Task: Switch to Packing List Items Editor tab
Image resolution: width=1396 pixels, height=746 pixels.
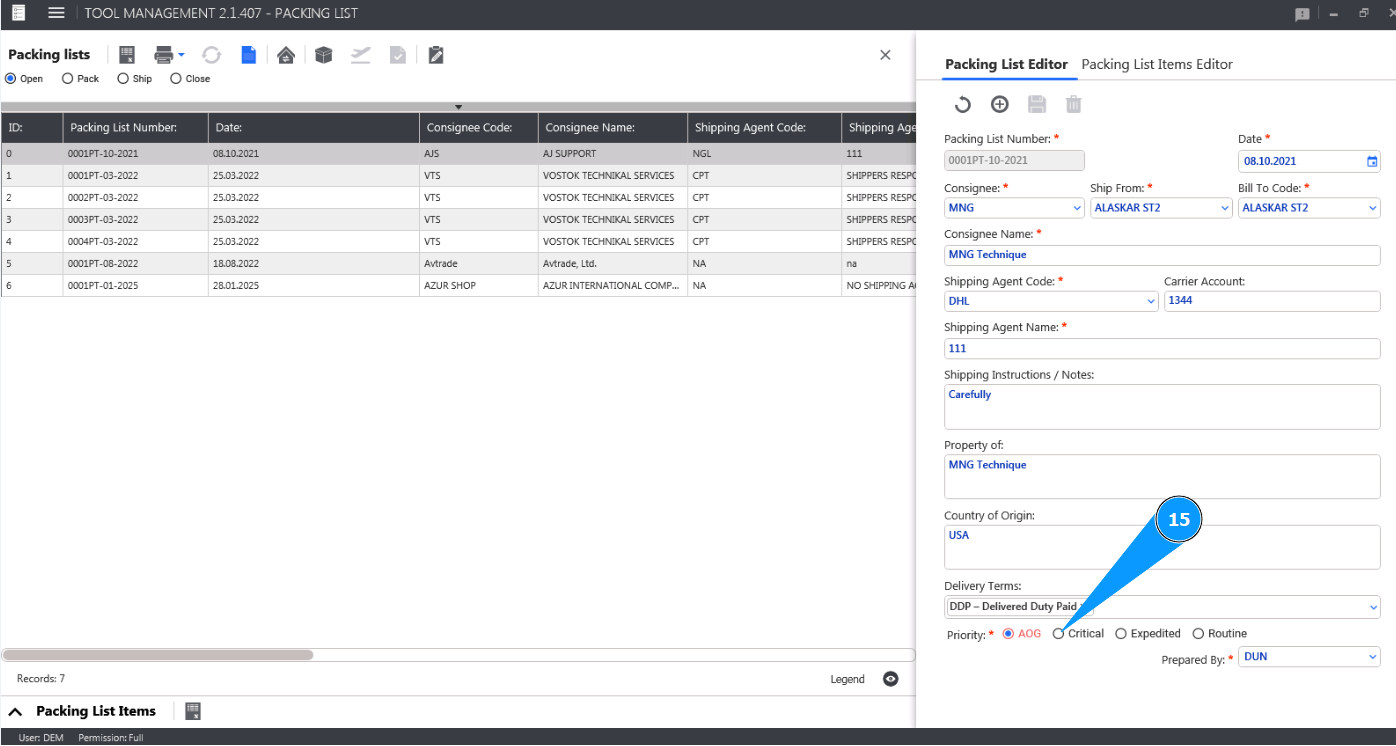Action: (1157, 64)
